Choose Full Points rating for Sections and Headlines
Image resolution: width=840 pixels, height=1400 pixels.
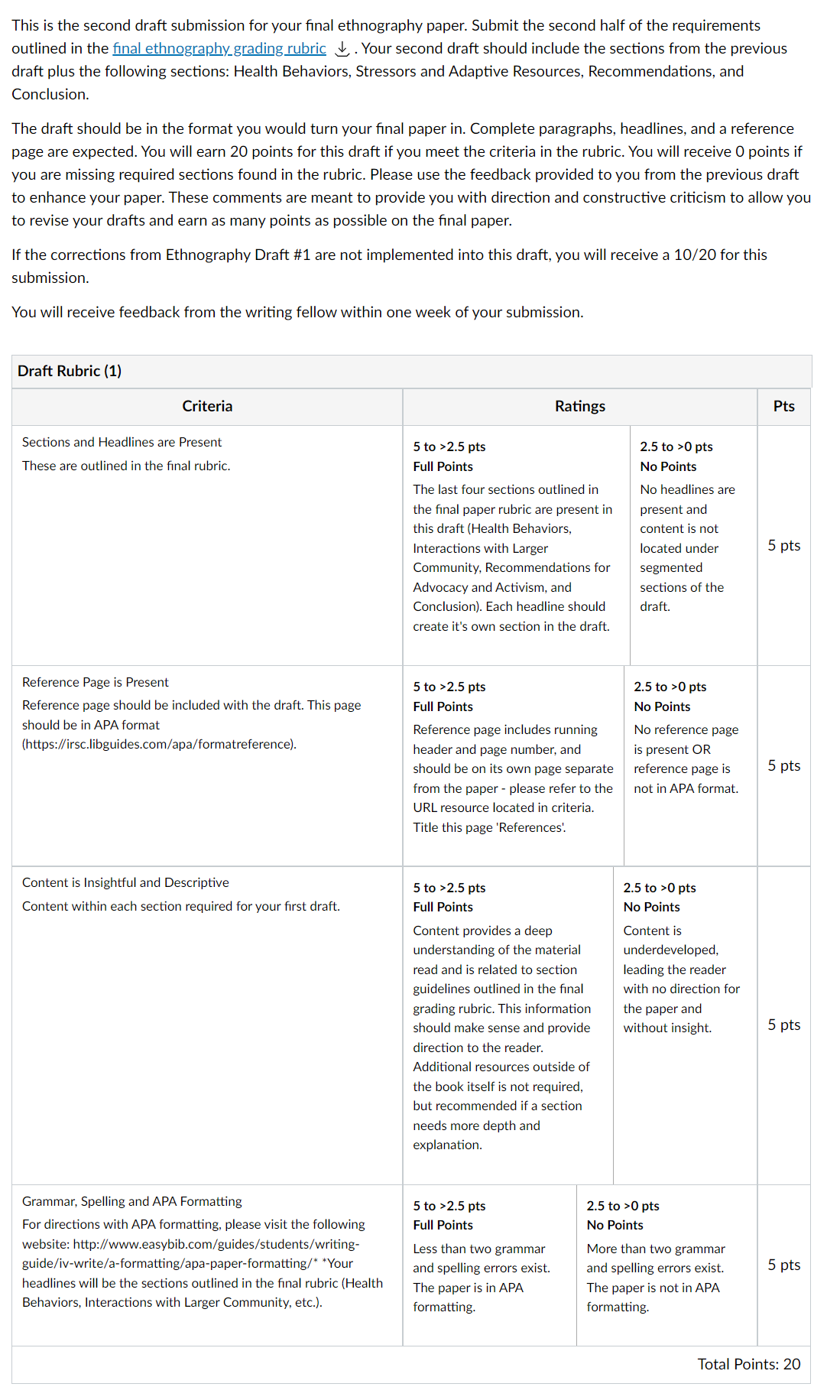[x=517, y=545]
